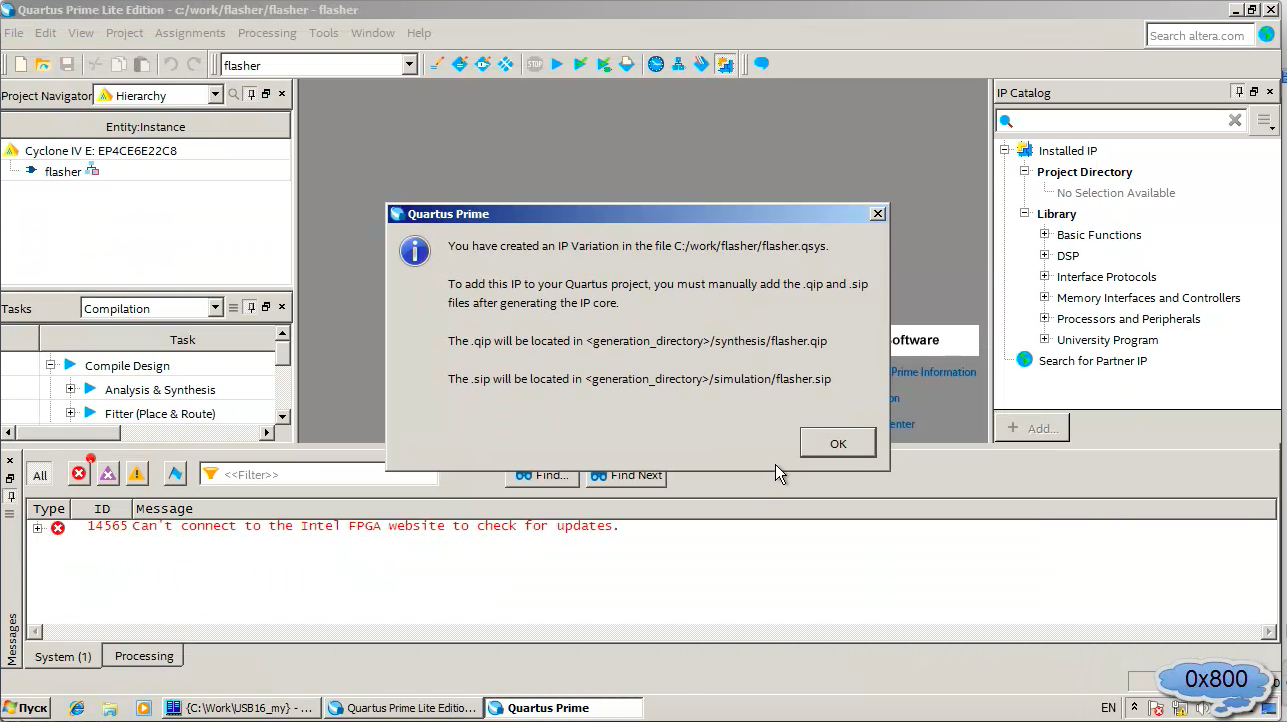Open the Processing menu
Viewport: 1287px width, 722px height.
267,33
